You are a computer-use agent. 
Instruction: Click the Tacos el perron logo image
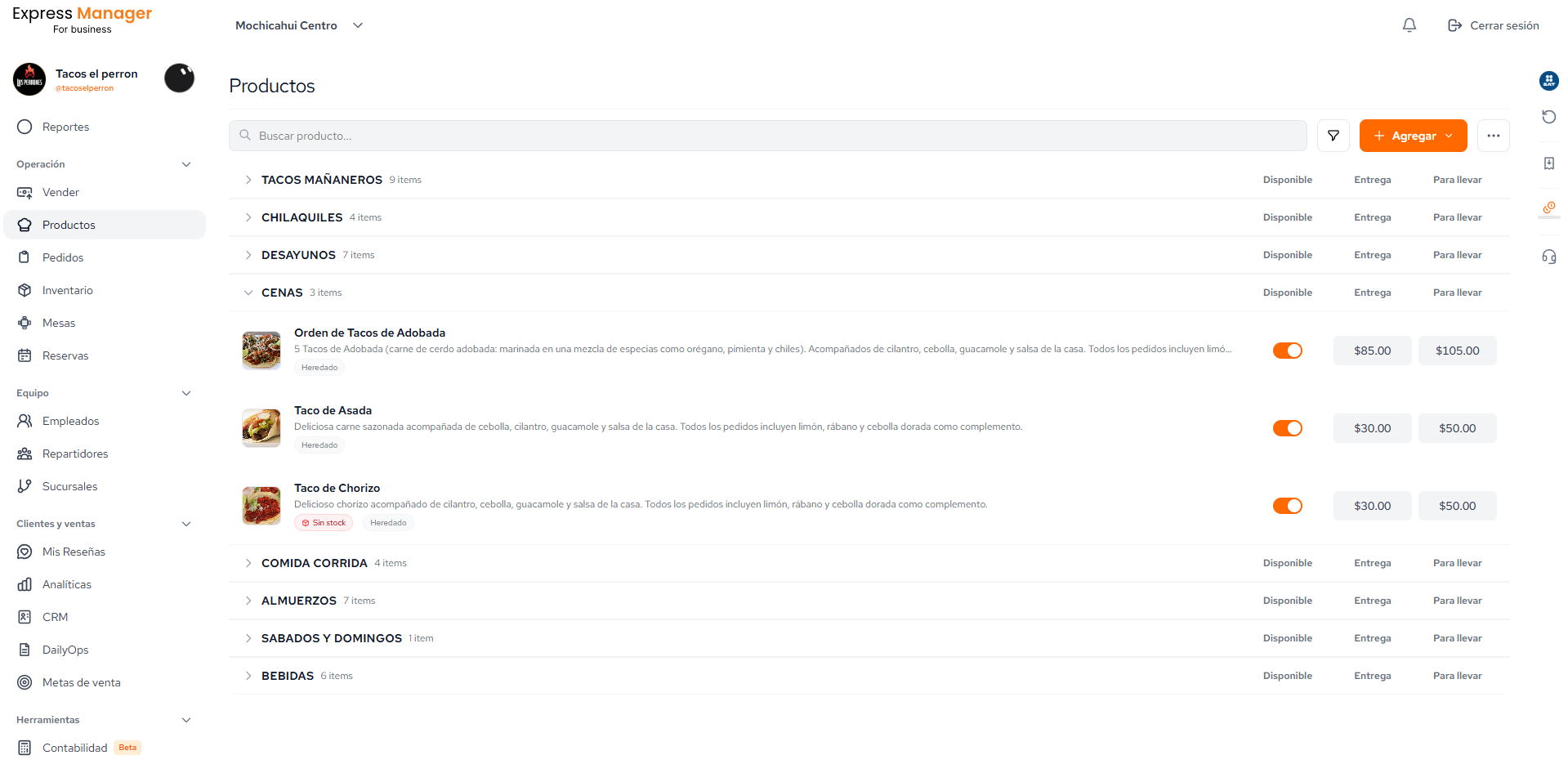click(29, 79)
